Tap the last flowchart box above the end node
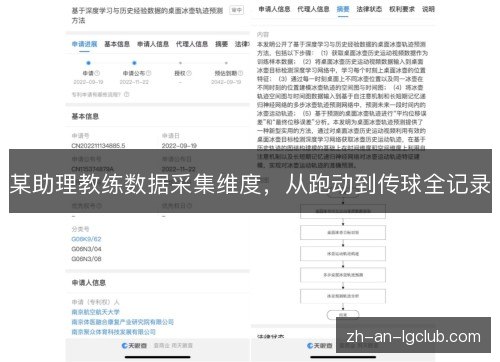The height and width of the screenshot is (362, 500). tap(343, 296)
